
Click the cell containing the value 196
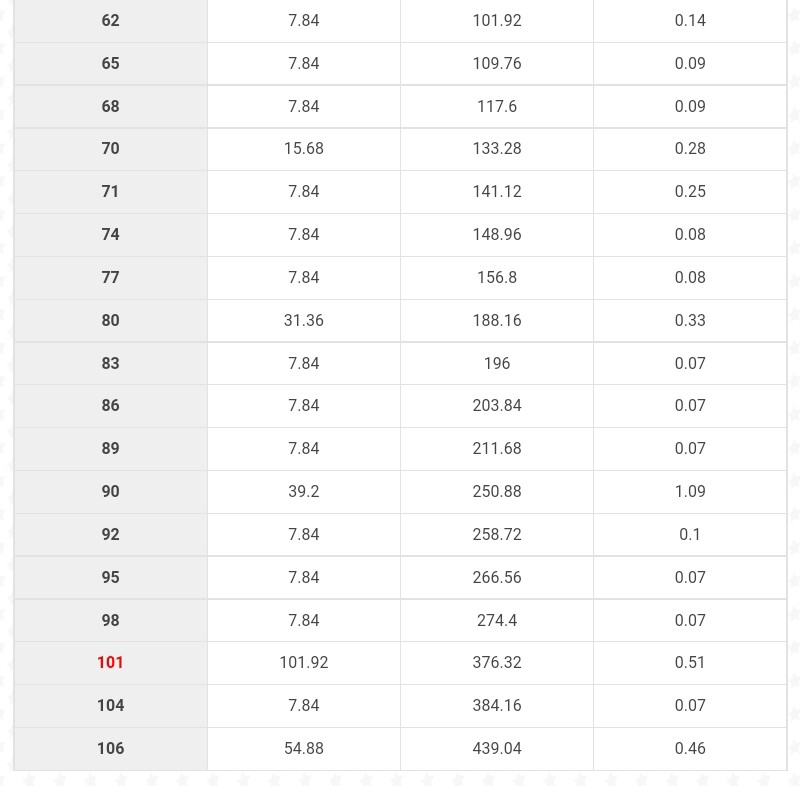(497, 363)
